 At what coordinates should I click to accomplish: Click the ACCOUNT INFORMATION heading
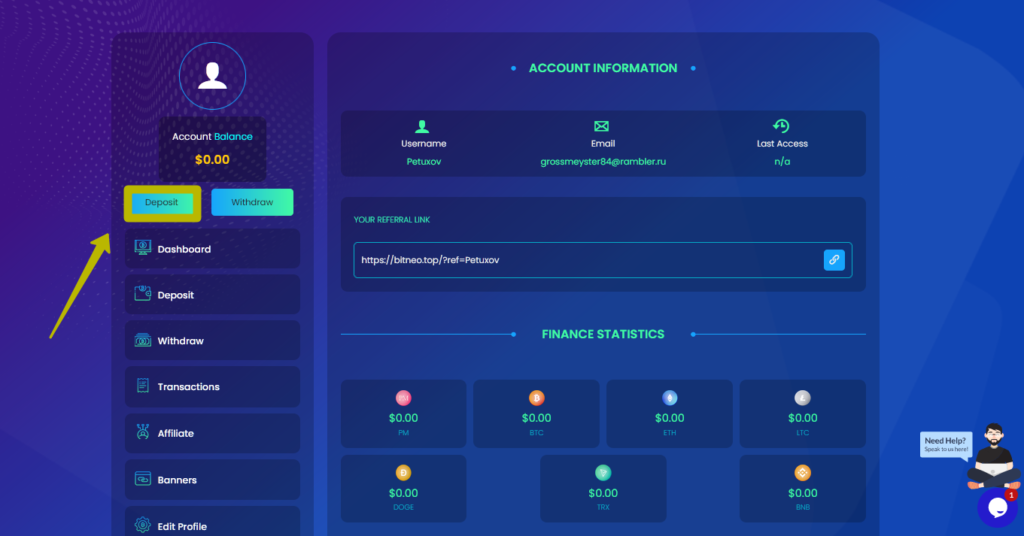pyautogui.click(x=603, y=68)
